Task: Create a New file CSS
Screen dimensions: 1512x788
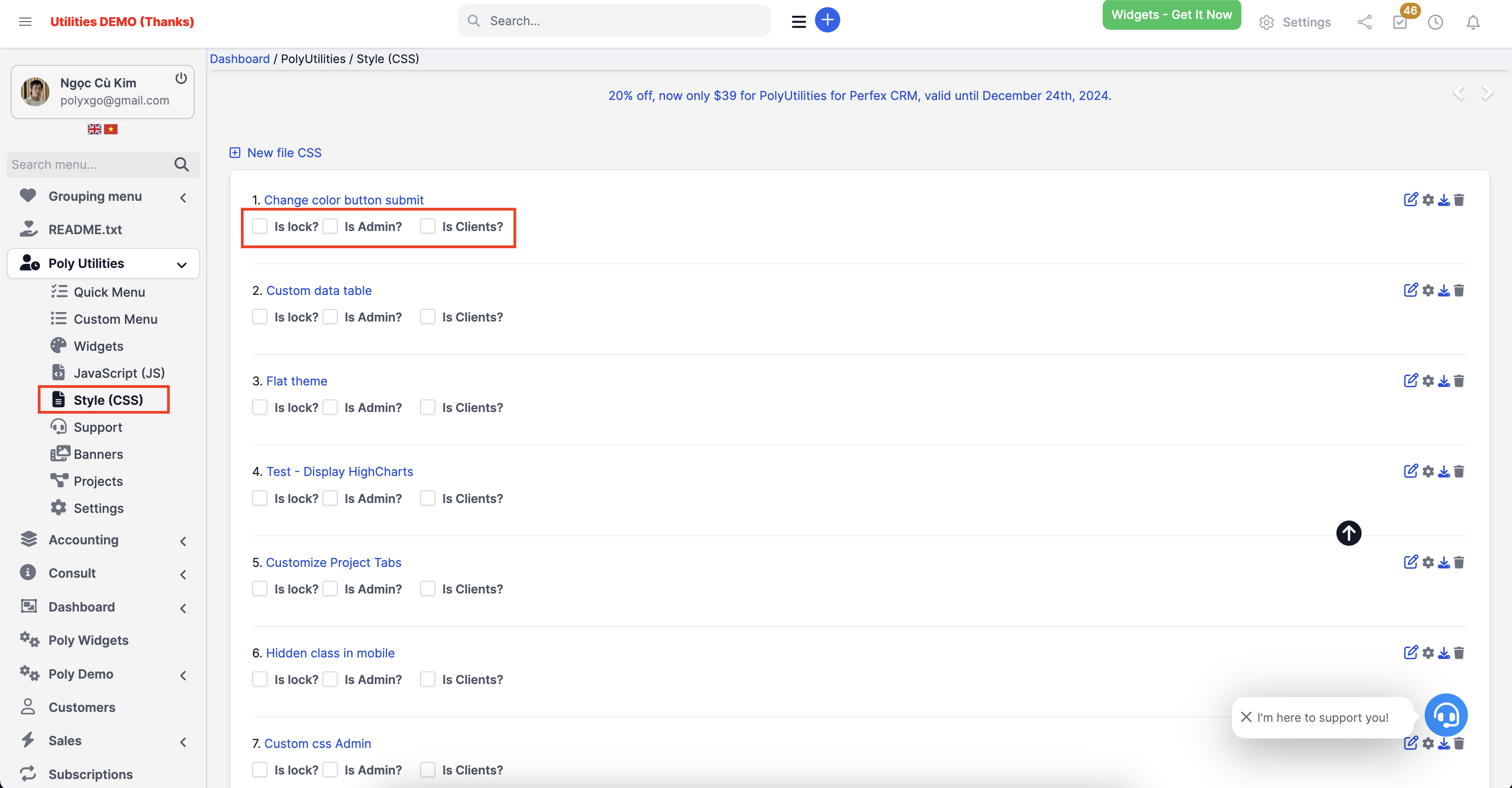Action: tap(275, 153)
